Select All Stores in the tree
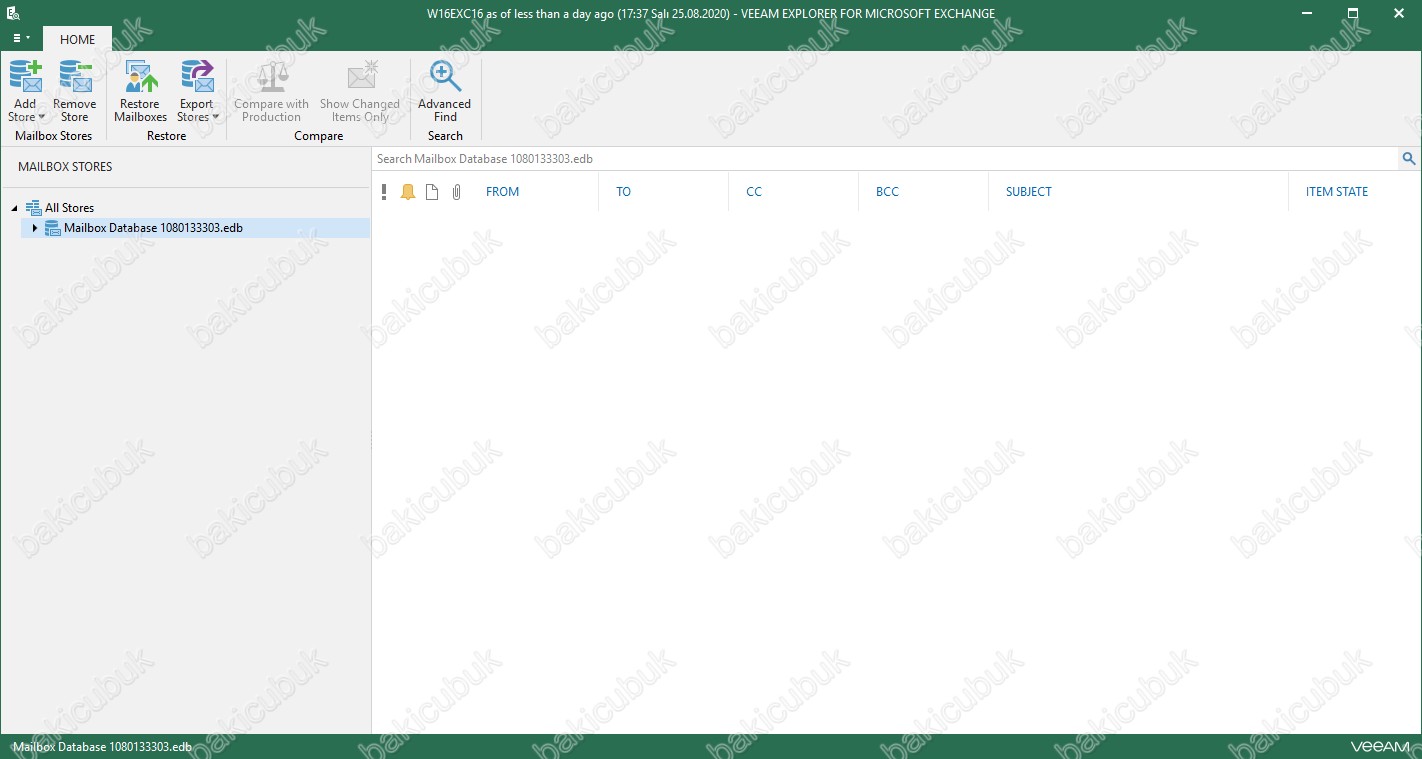This screenshot has height=759, width=1422. click(x=69, y=208)
